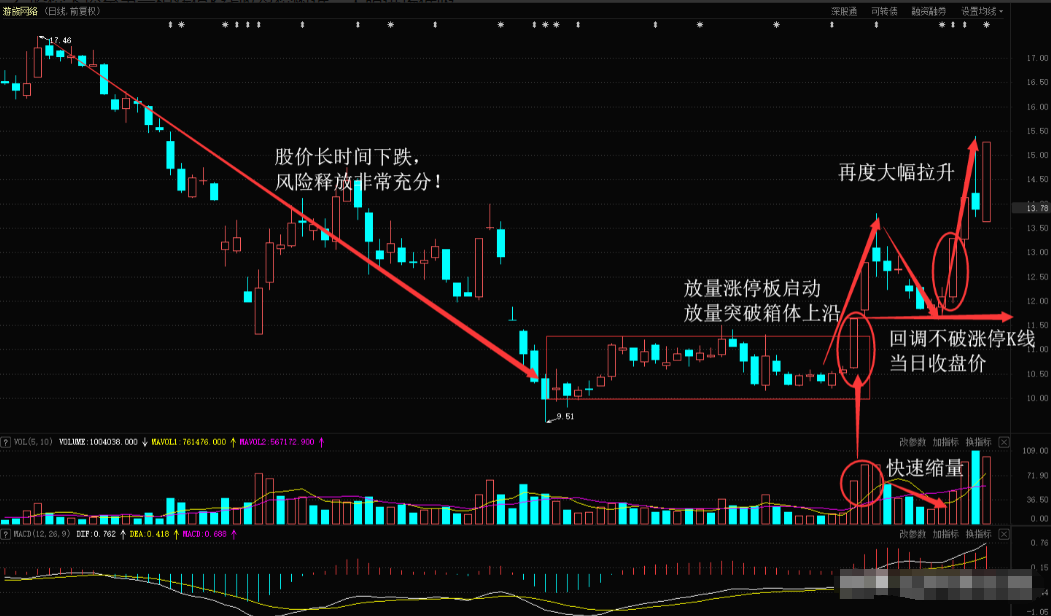Click 换指标 in the MACD panel
The width and height of the screenshot is (1051, 616).
[x=978, y=534]
